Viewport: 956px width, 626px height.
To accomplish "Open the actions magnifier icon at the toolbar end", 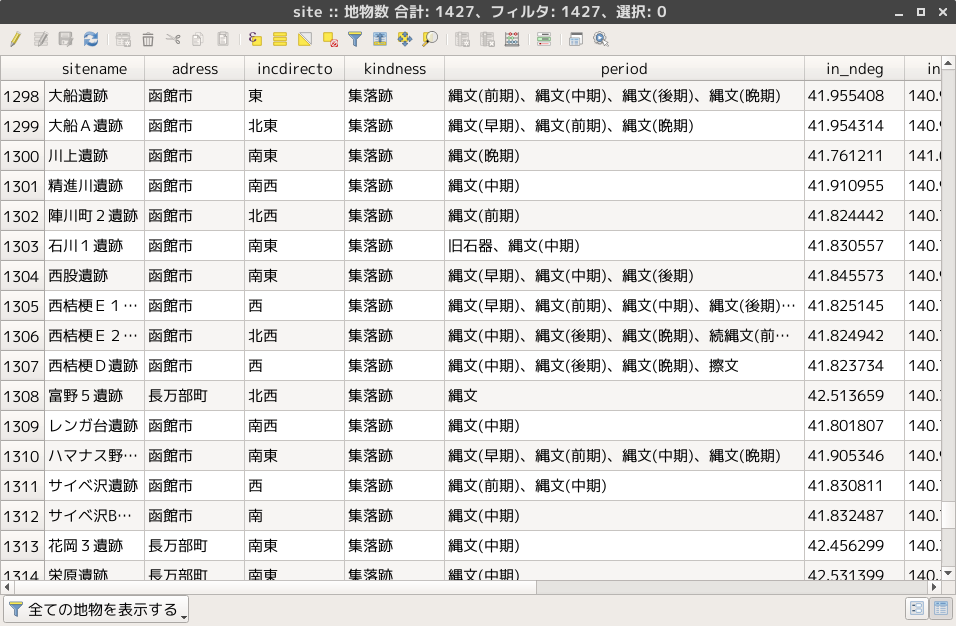I will (601, 40).
